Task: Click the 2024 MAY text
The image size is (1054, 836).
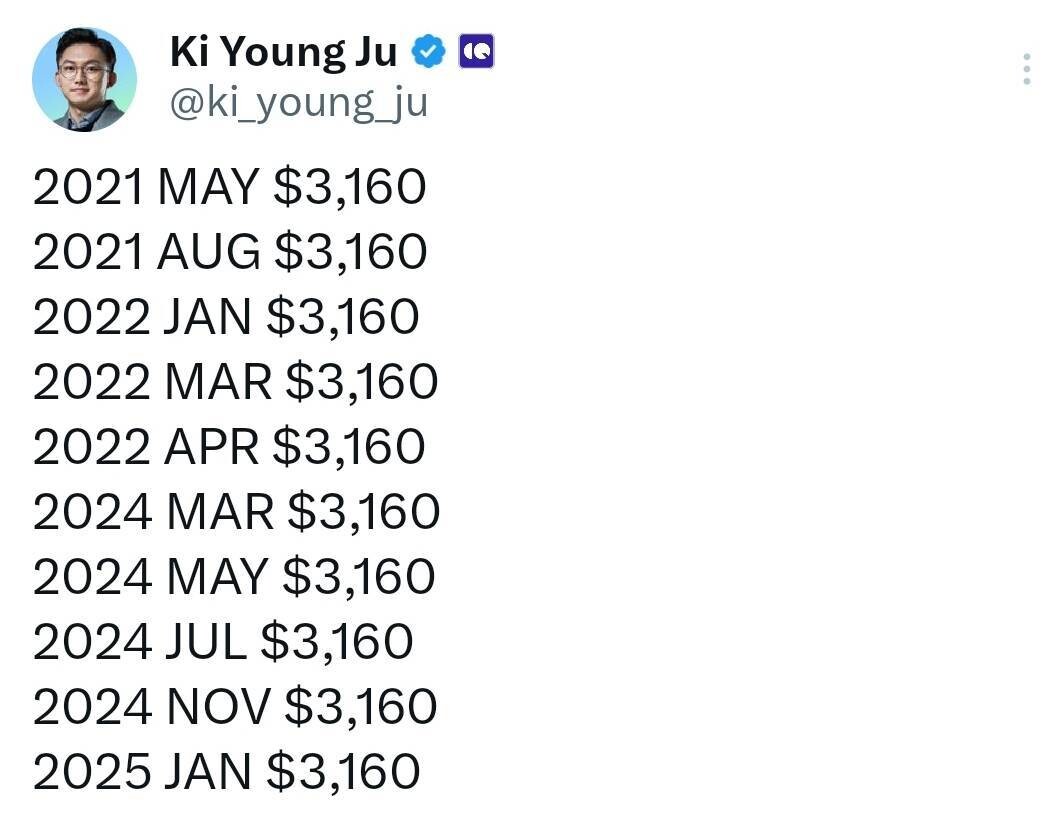Action: click(x=150, y=578)
